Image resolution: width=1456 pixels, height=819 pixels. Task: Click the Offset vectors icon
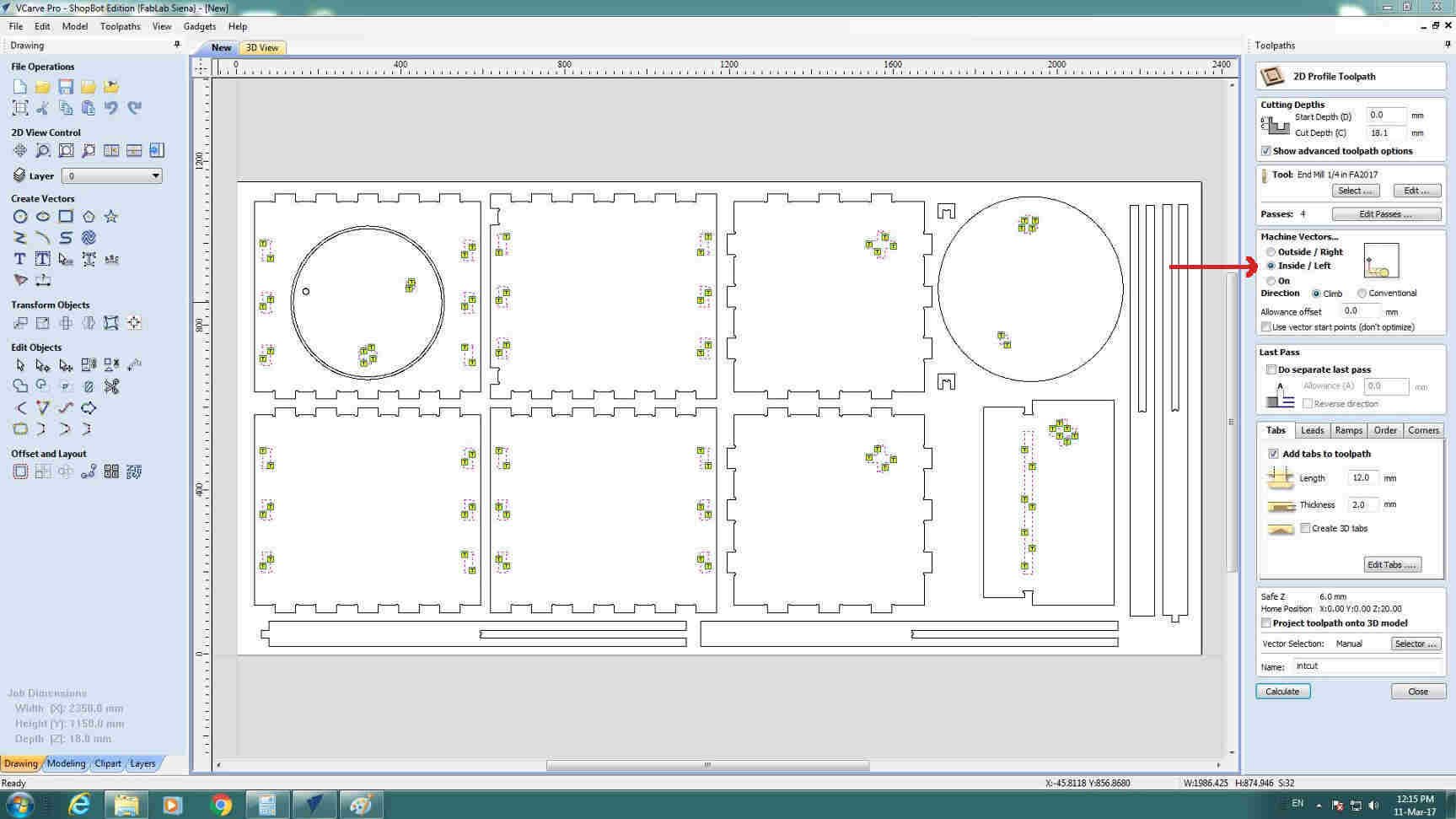(20, 472)
